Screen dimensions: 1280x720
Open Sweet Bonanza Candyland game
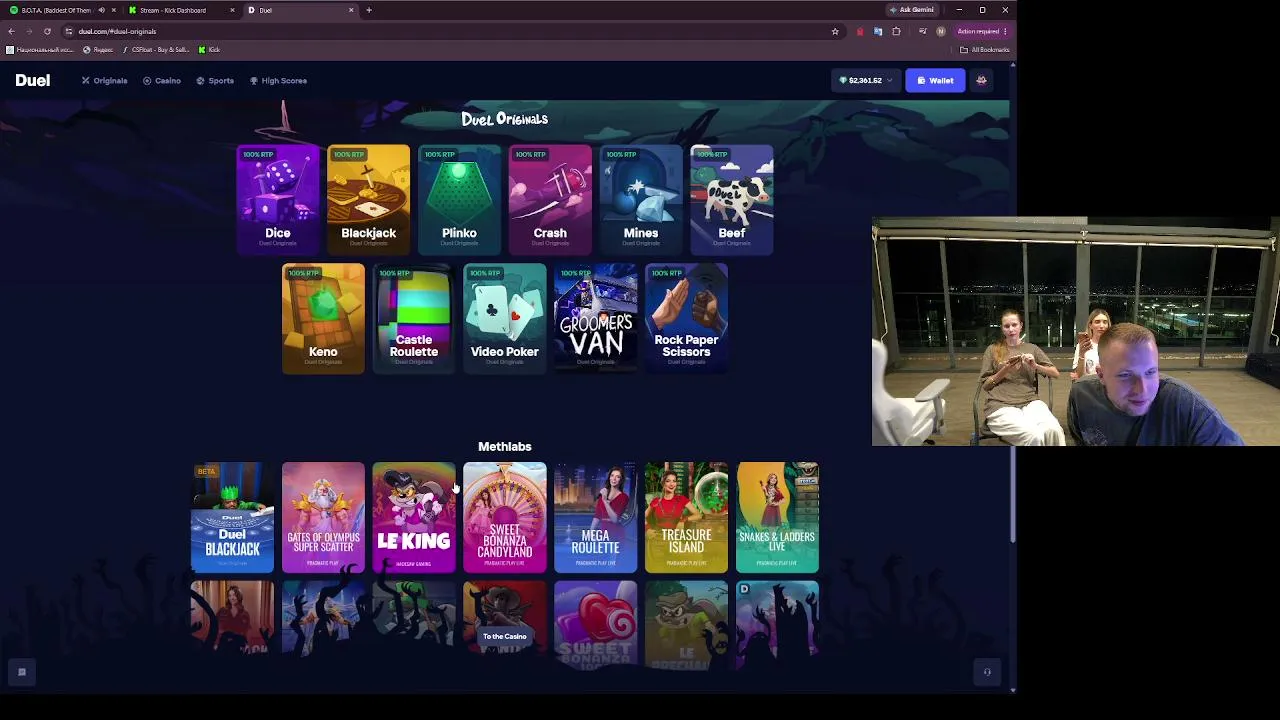pyautogui.click(x=505, y=517)
